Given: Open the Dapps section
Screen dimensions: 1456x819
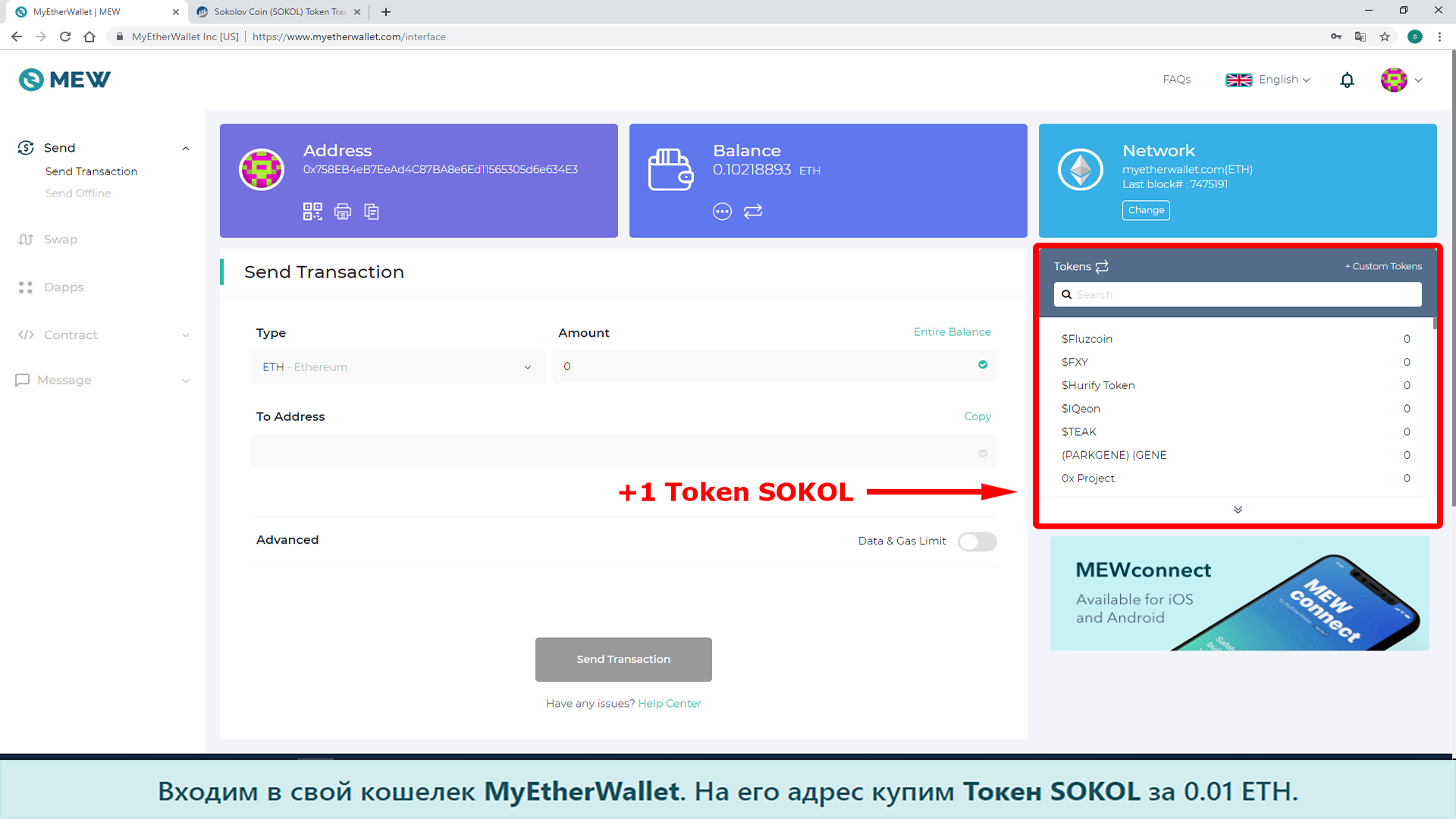Looking at the screenshot, I should [51, 287].
